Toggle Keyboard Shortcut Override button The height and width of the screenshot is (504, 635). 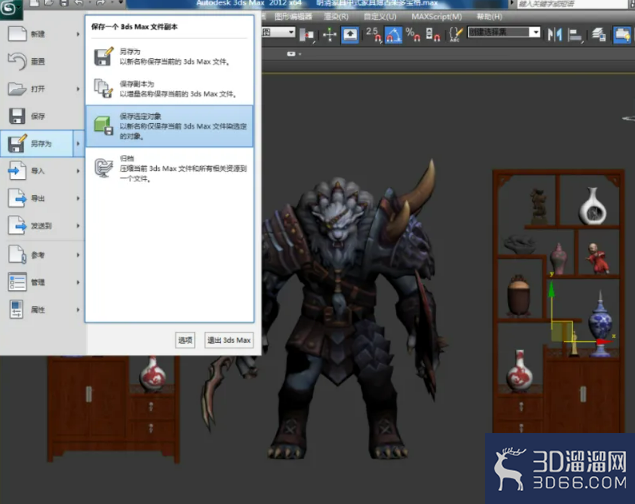click(x=350, y=35)
